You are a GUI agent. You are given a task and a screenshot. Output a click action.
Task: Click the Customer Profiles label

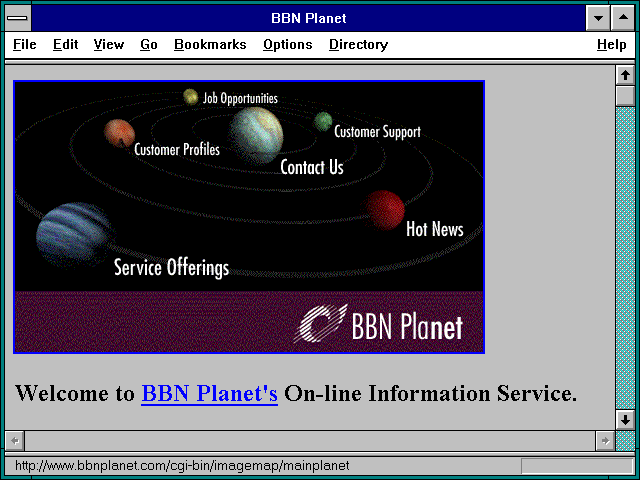point(177,149)
